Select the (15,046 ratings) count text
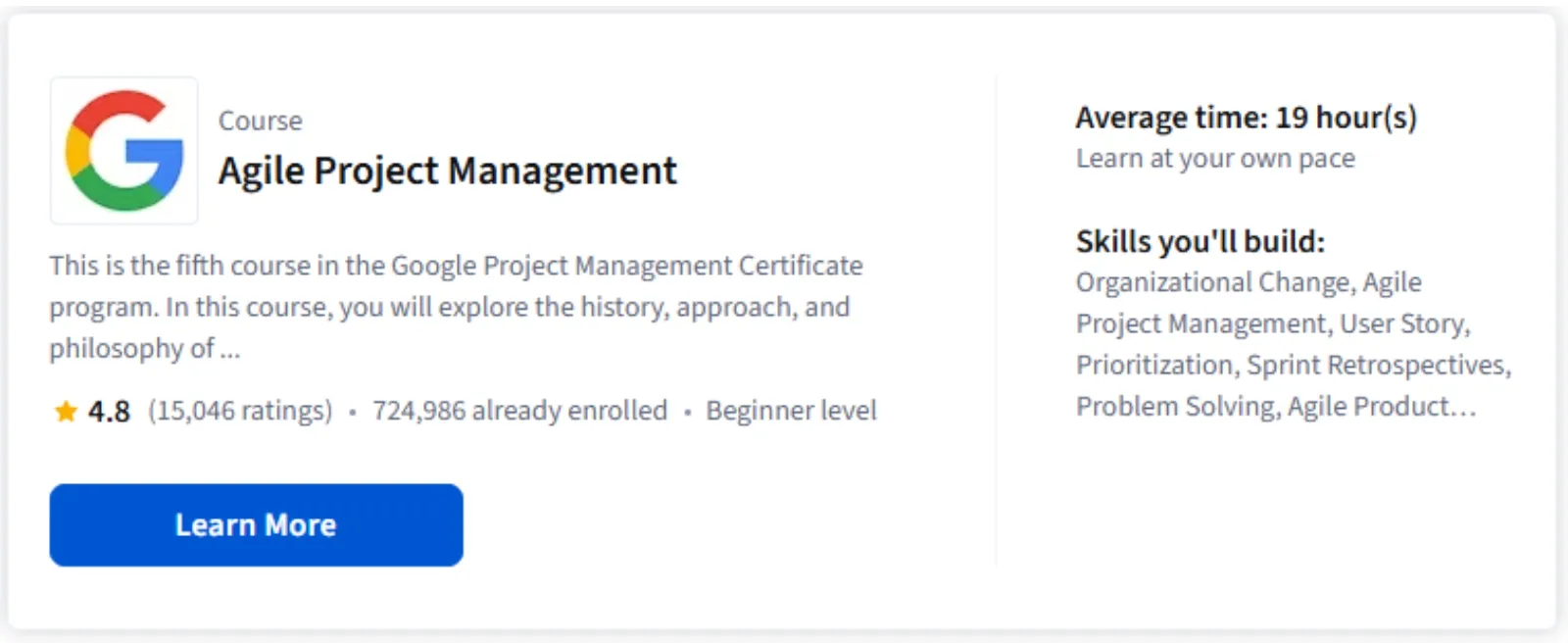This screenshot has height=643, width=1568. click(x=240, y=411)
